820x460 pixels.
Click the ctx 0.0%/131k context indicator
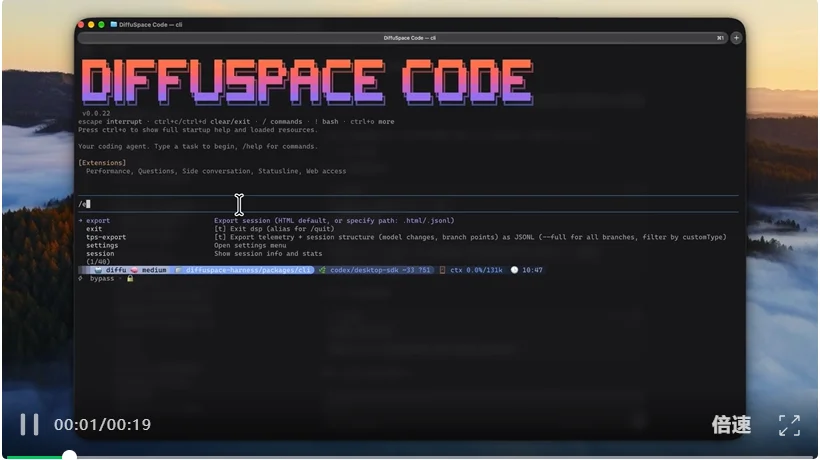tap(476, 270)
